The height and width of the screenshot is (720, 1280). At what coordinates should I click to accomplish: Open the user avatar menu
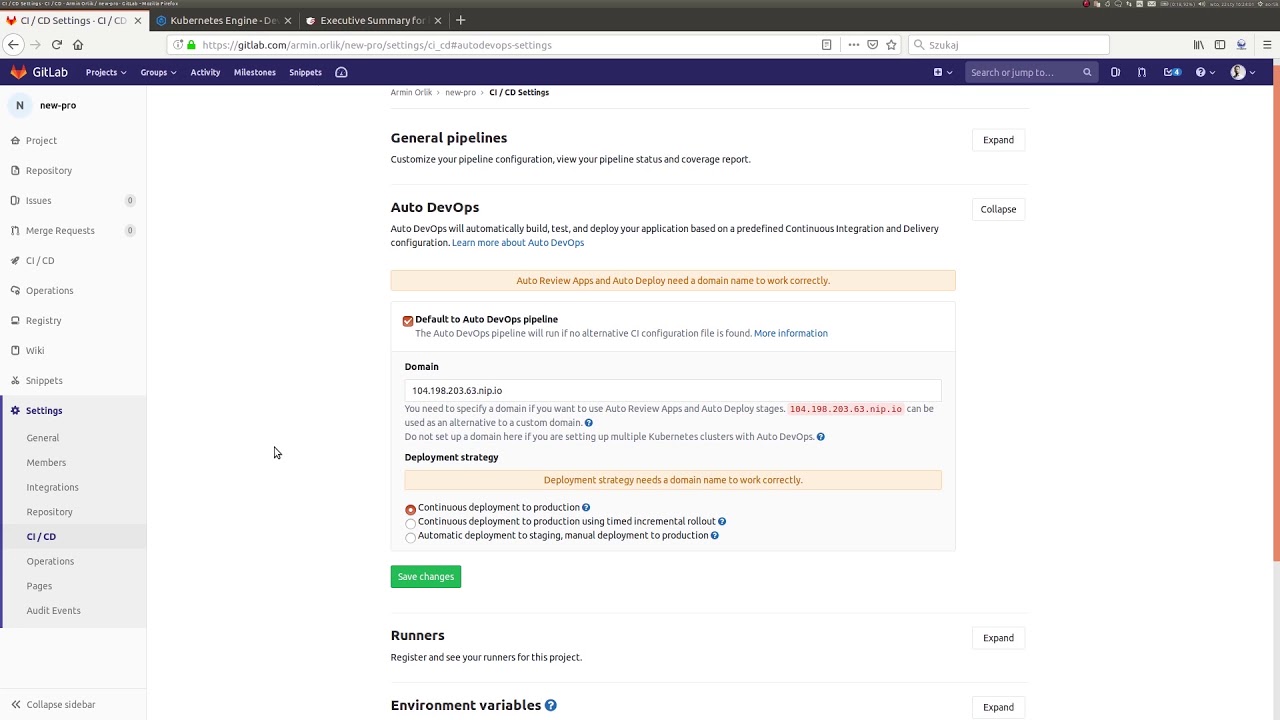(x=1241, y=72)
